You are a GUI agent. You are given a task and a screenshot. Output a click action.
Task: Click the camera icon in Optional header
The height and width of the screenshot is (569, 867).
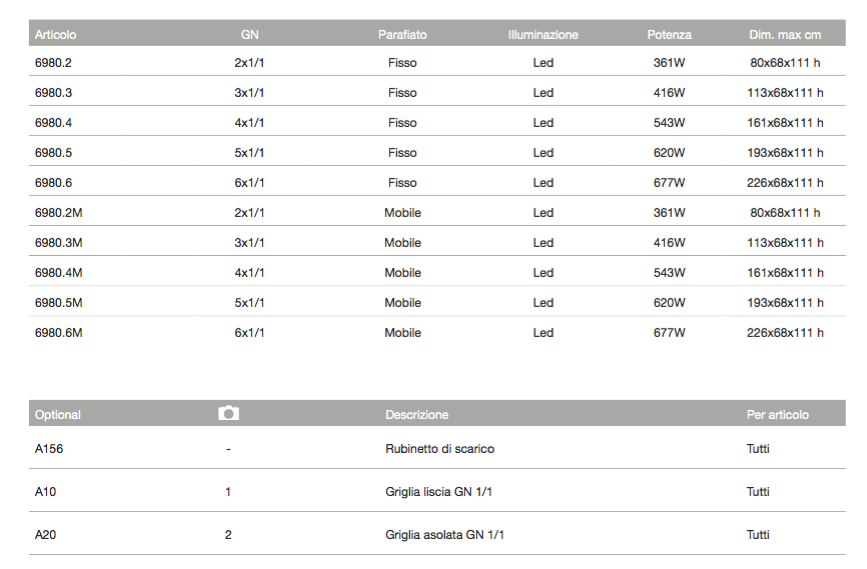tap(228, 413)
